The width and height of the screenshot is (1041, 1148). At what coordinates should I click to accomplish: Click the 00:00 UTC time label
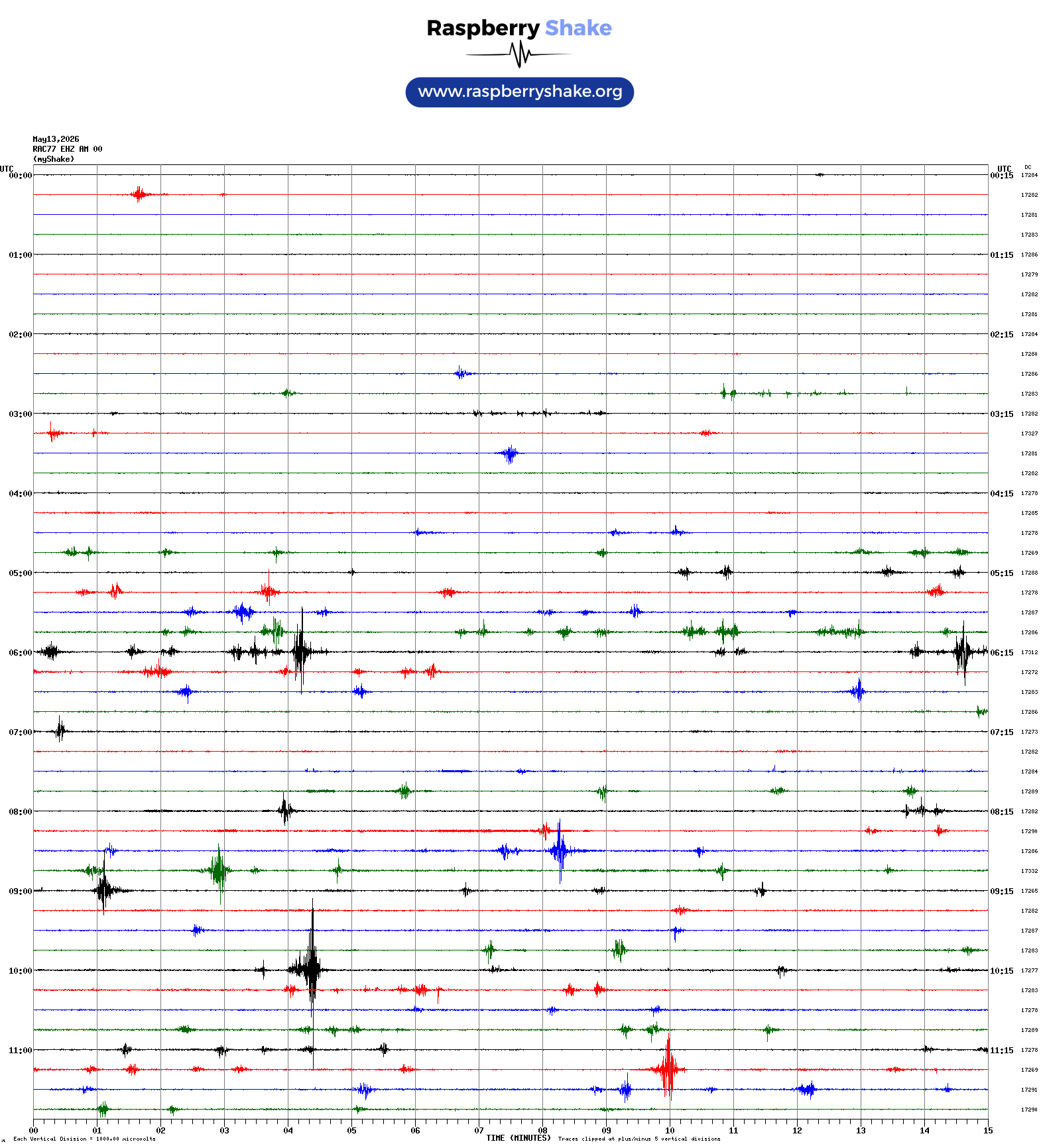[20, 176]
